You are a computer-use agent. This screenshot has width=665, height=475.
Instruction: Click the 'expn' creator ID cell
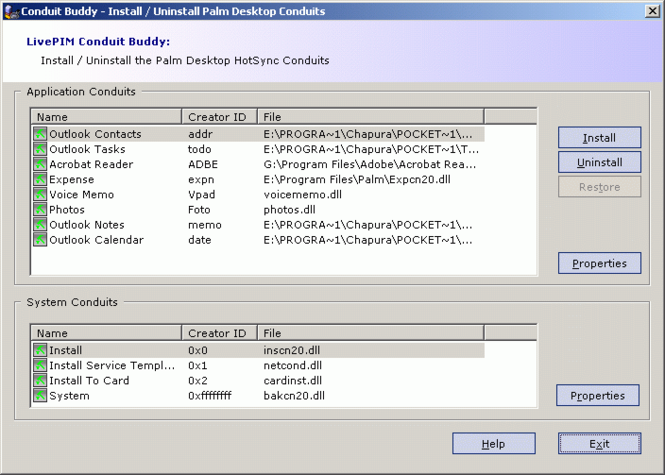[x=201, y=179]
